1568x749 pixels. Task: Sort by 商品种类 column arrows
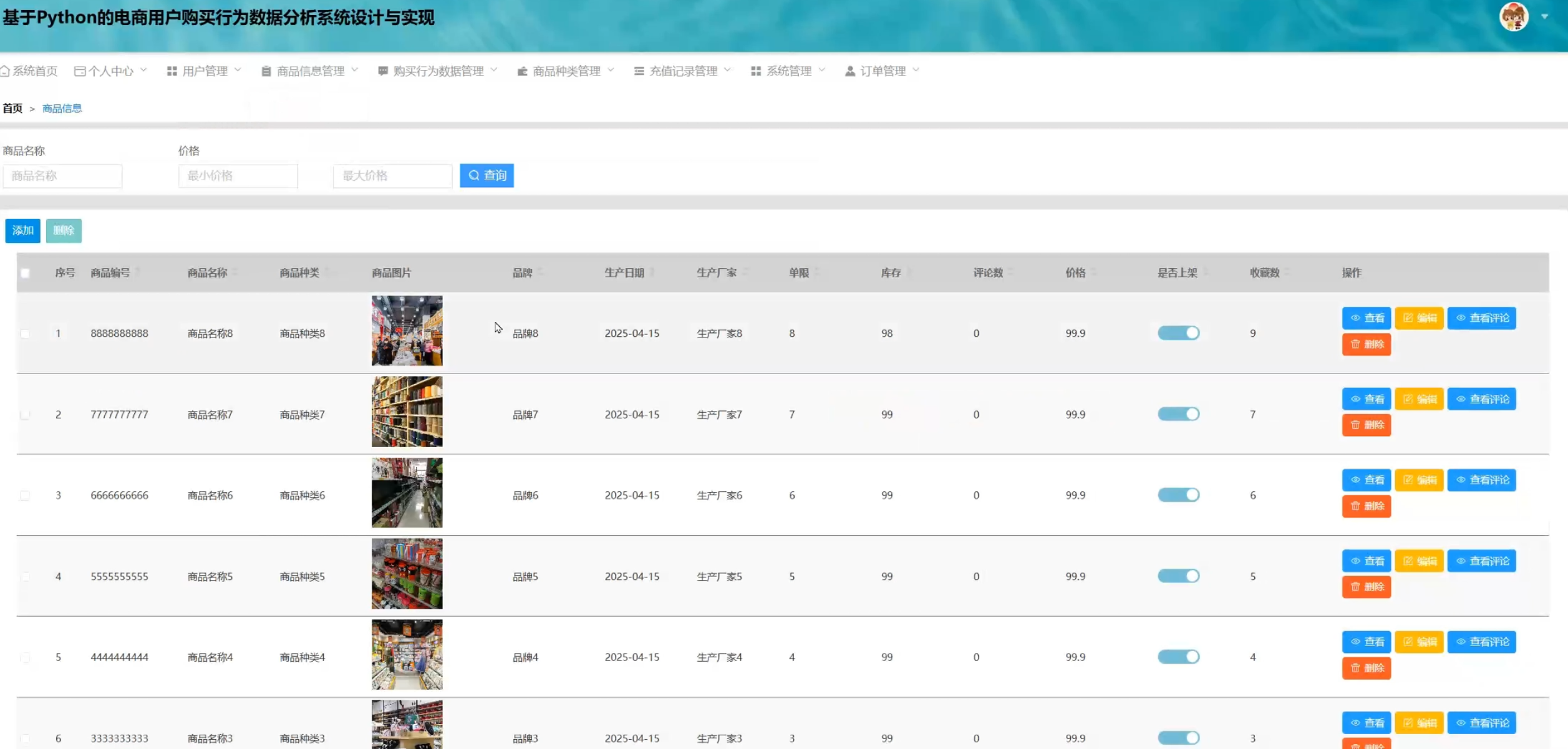click(x=326, y=272)
